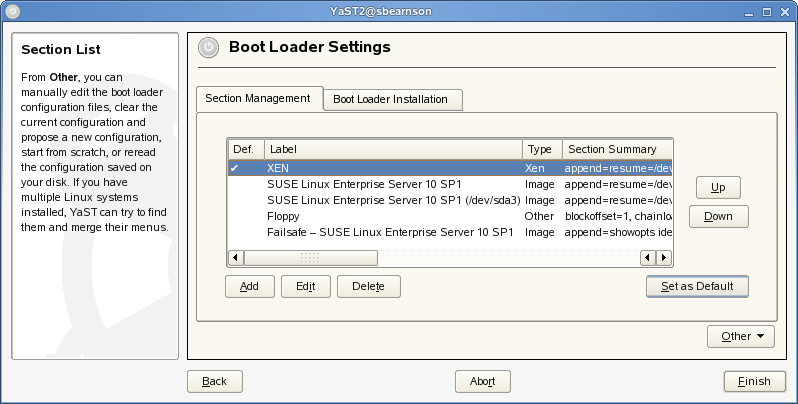
Task: Switch to Boot Loader Installation tab
Action: 392,99
